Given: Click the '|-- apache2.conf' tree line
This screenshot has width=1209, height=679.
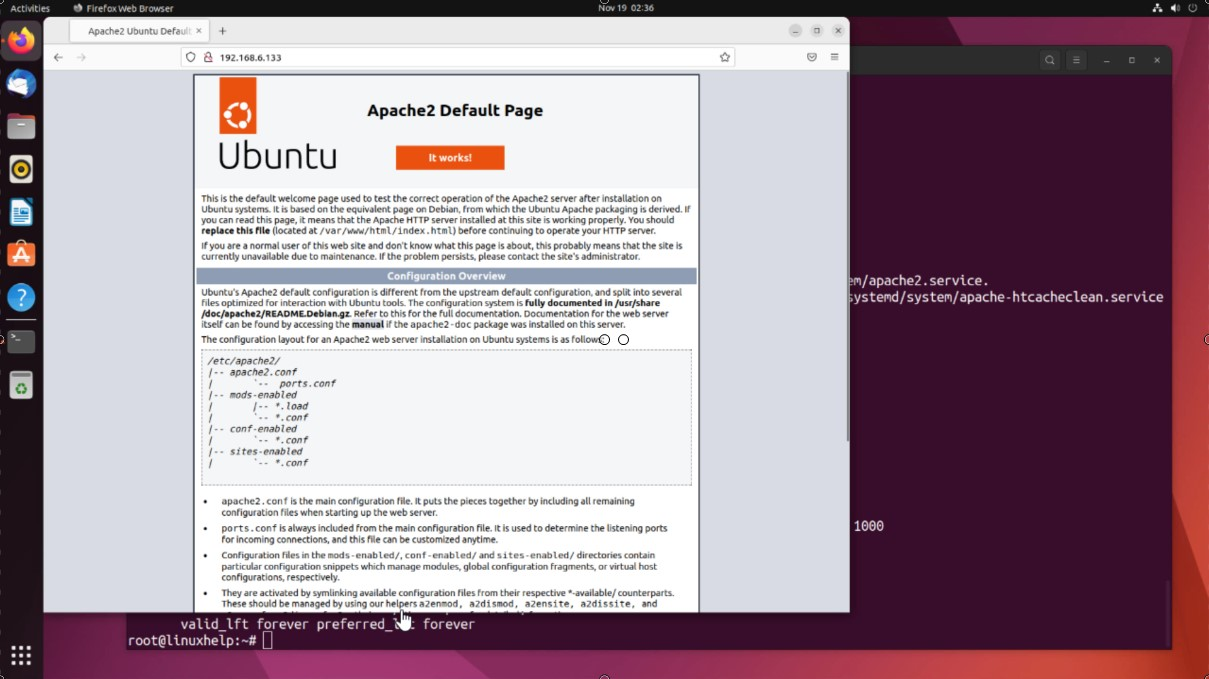Looking at the screenshot, I should pos(252,372).
